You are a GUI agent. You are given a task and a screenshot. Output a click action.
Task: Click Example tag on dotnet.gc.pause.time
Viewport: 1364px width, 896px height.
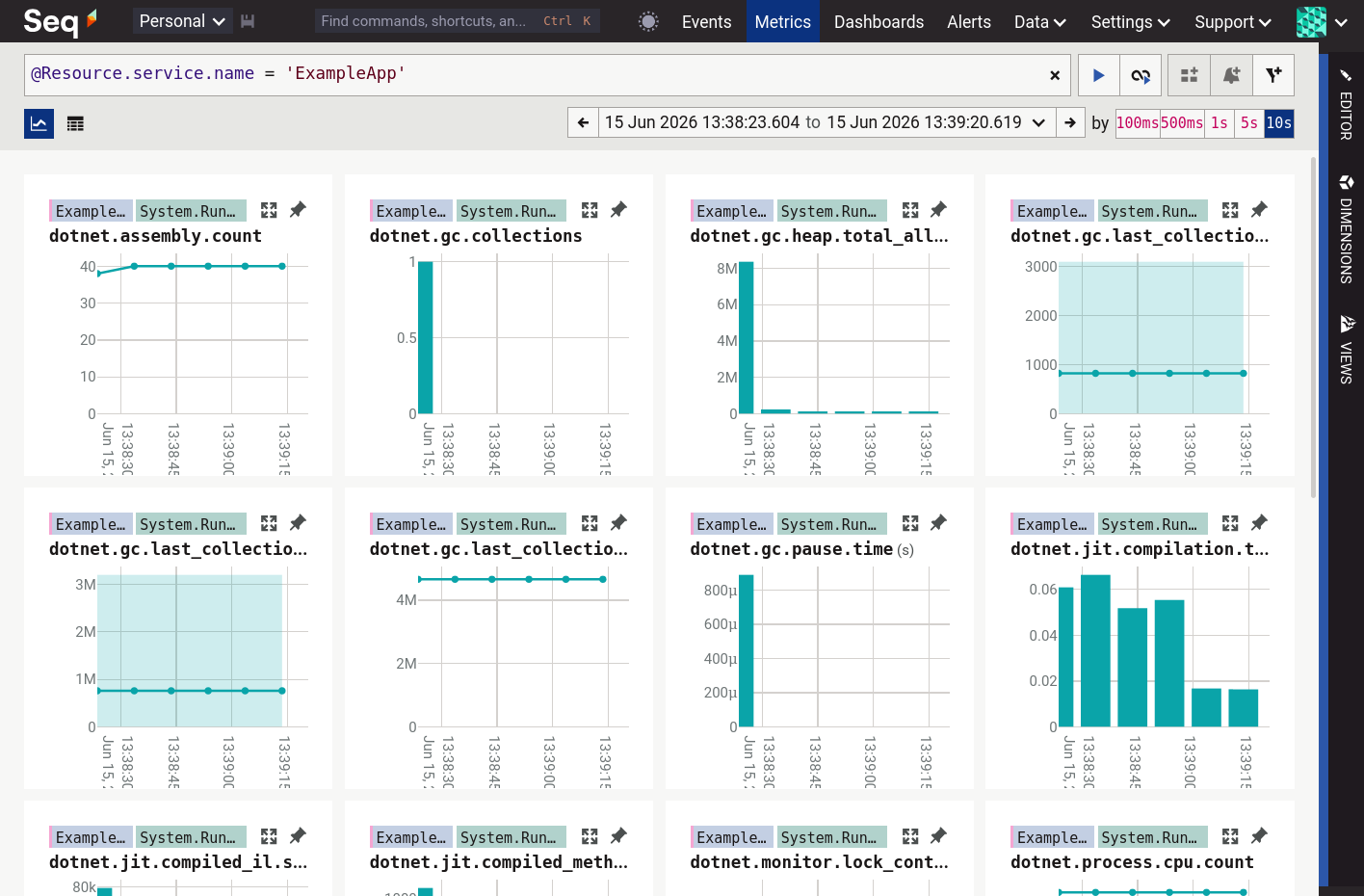pyautogui.click(x=732, y=524)
